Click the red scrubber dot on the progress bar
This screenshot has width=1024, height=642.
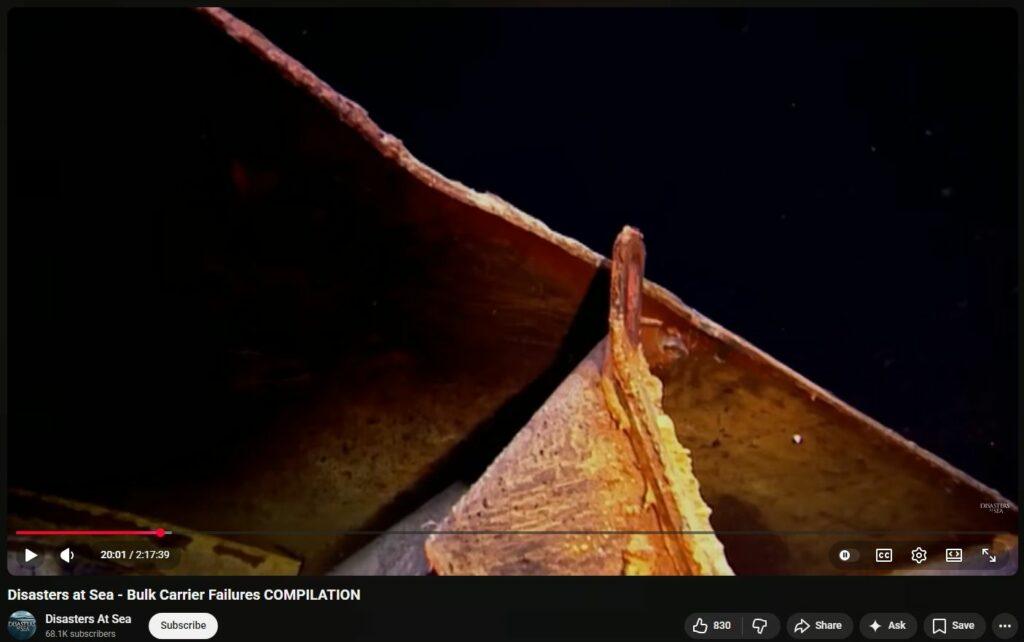(x=160, y=533)
